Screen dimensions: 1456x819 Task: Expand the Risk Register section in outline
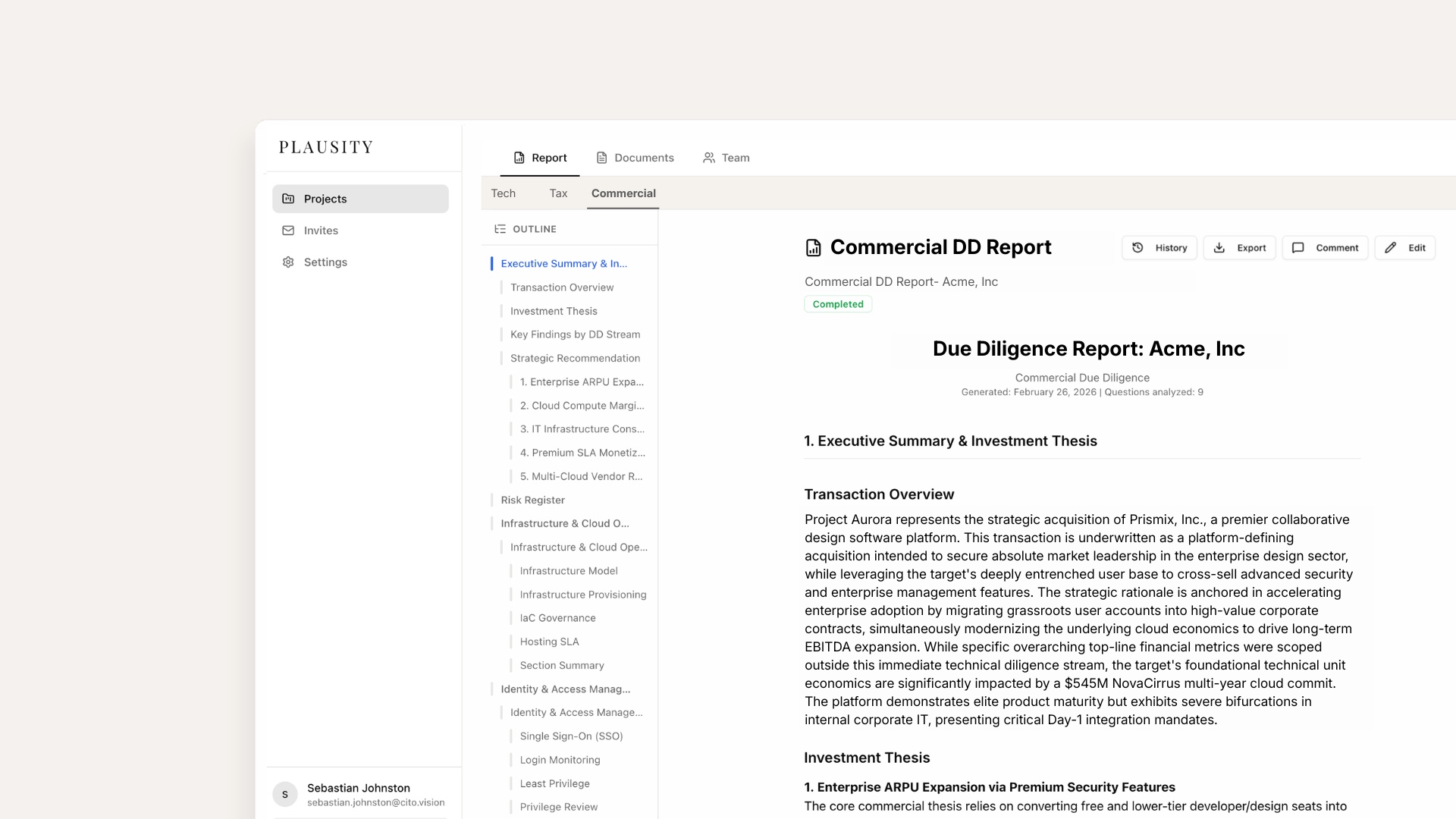click(532, 500)
